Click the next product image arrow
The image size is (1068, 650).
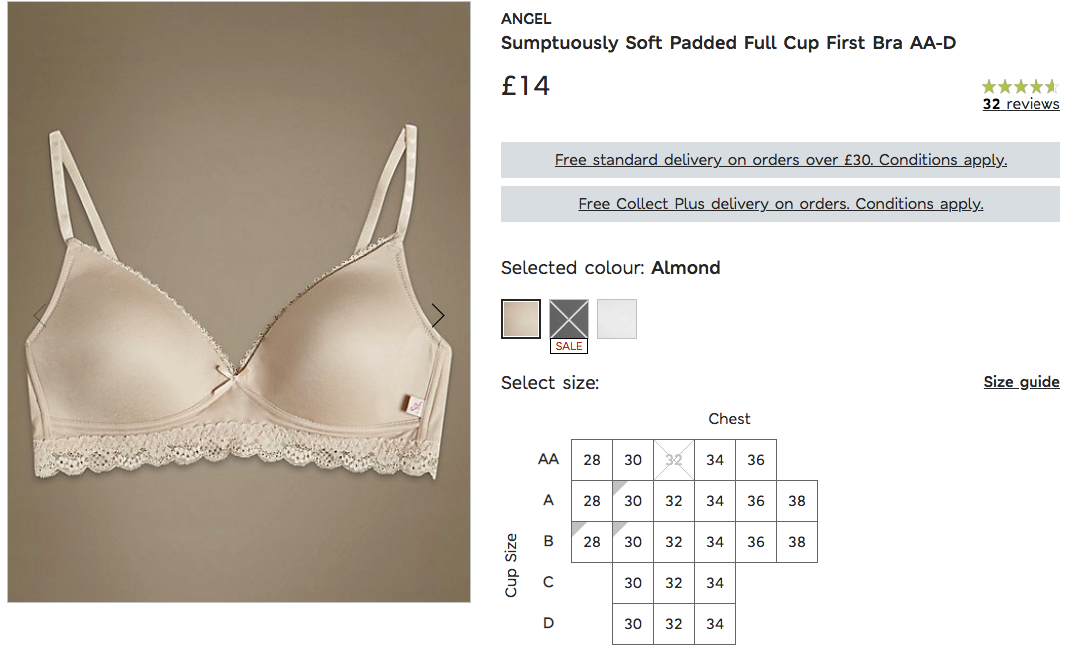(437, 315)
